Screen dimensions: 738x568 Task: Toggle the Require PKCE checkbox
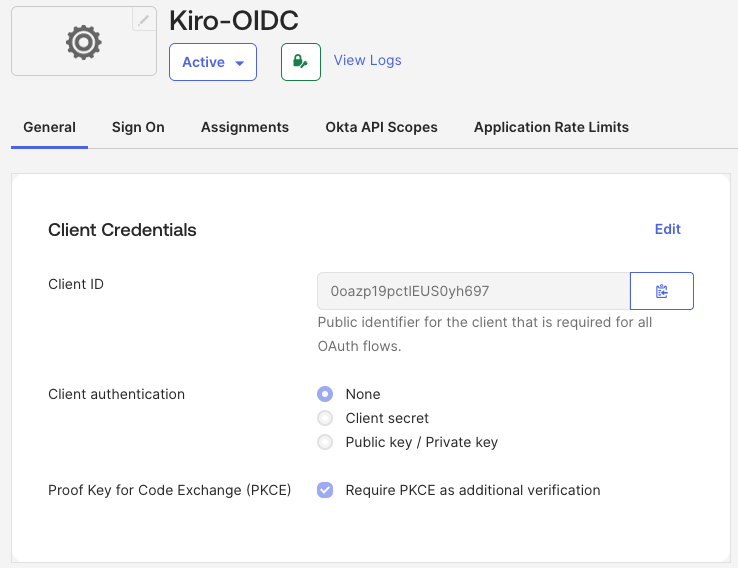(325, 490)
